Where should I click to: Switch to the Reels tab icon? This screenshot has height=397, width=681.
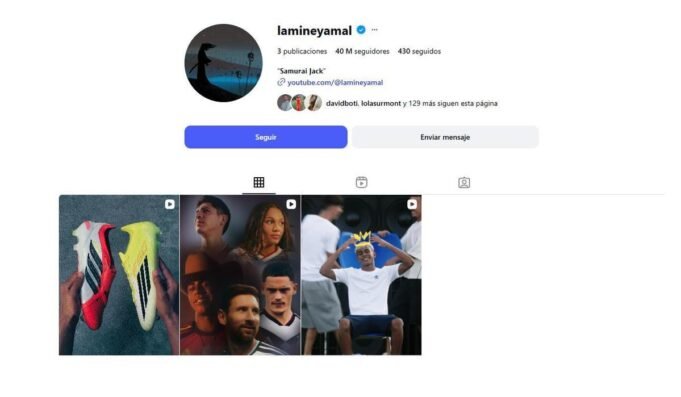361,182
